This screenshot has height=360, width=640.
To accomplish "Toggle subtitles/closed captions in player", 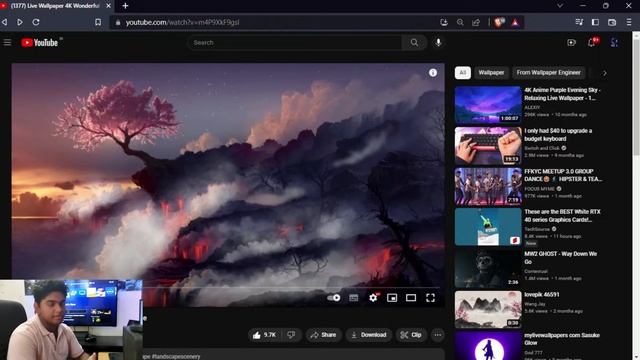I will (353, 298).
